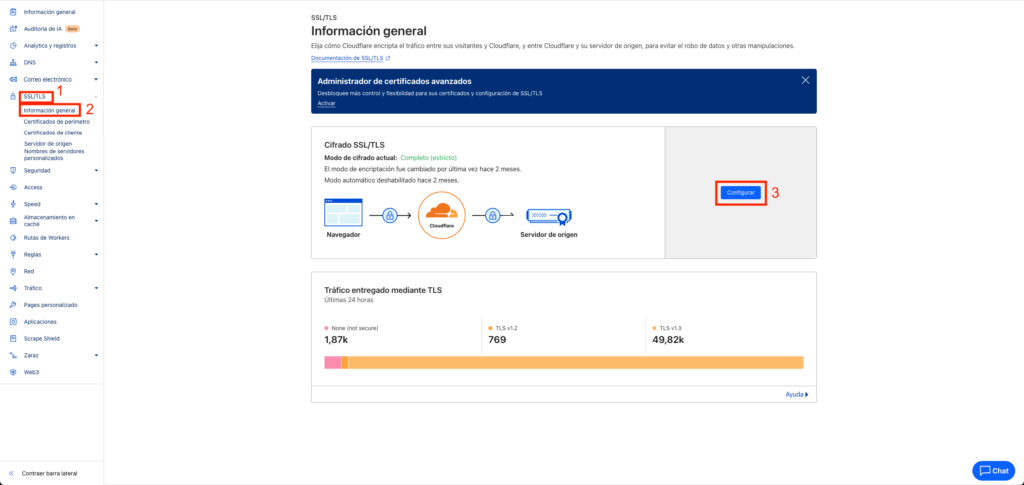Screen dimensions: 1024x485
Task: Click the Activar link in blue banner
Action: point(326,104)
